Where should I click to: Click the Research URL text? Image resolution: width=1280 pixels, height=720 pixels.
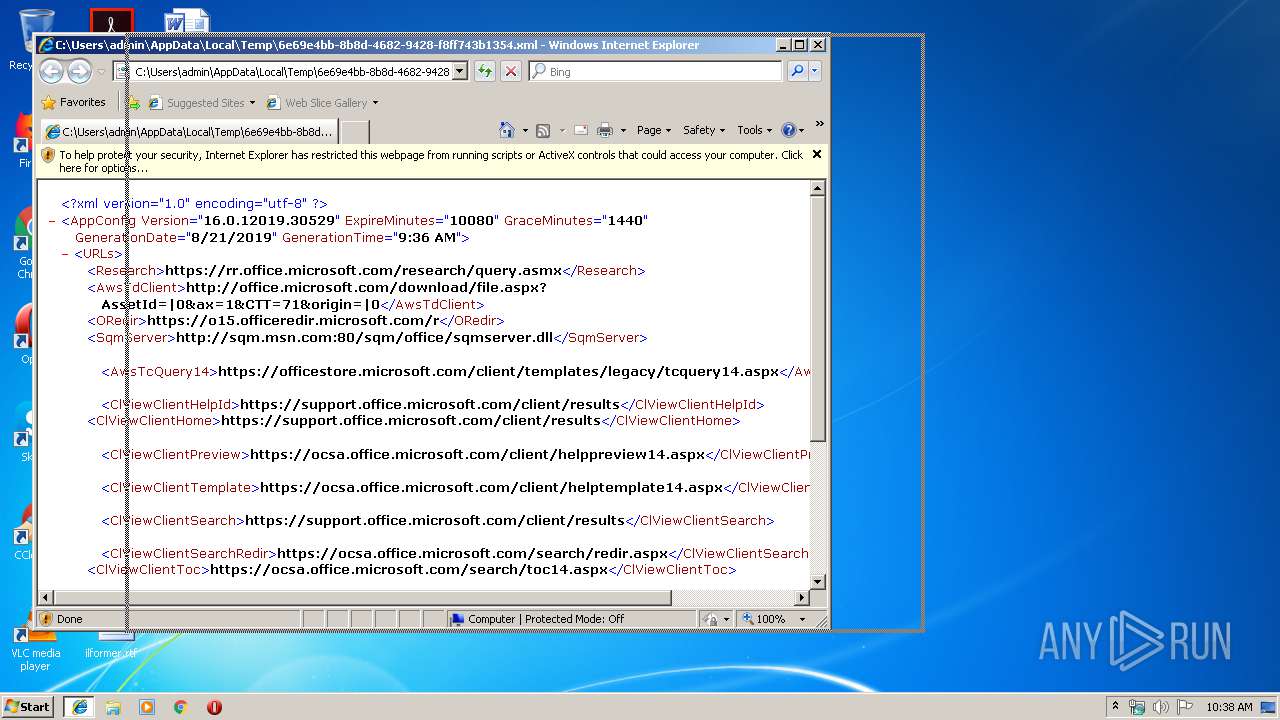(363, 270)
